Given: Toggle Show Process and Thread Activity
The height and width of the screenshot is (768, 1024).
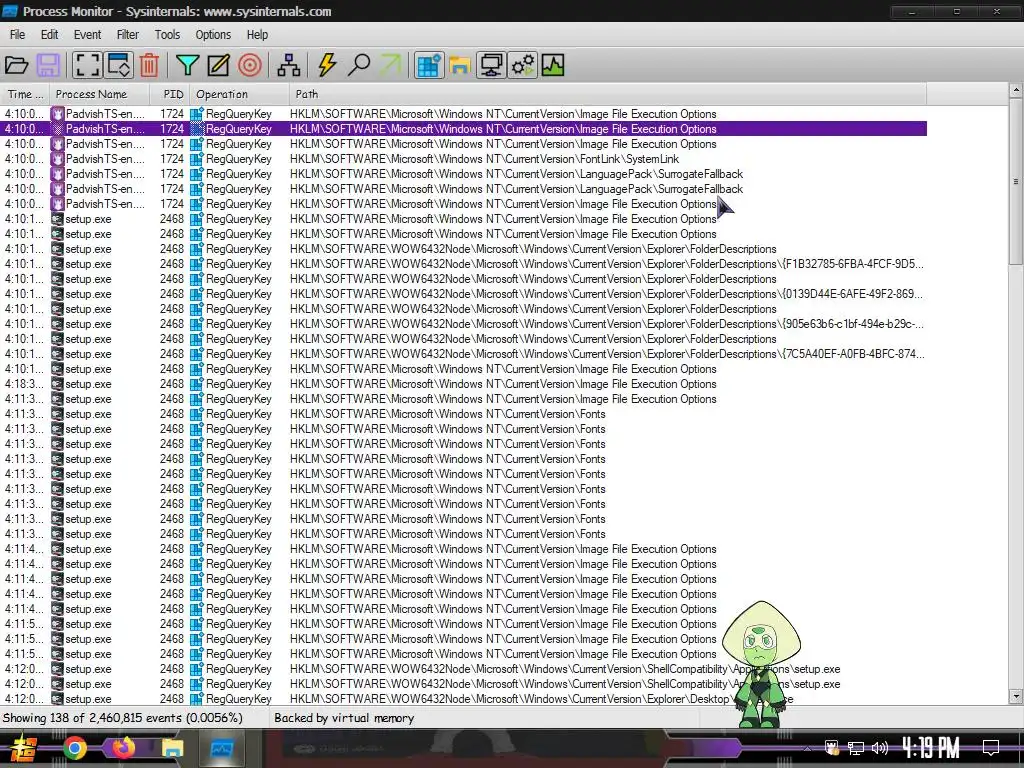Looking at the screenshot, I should point(522,65).
